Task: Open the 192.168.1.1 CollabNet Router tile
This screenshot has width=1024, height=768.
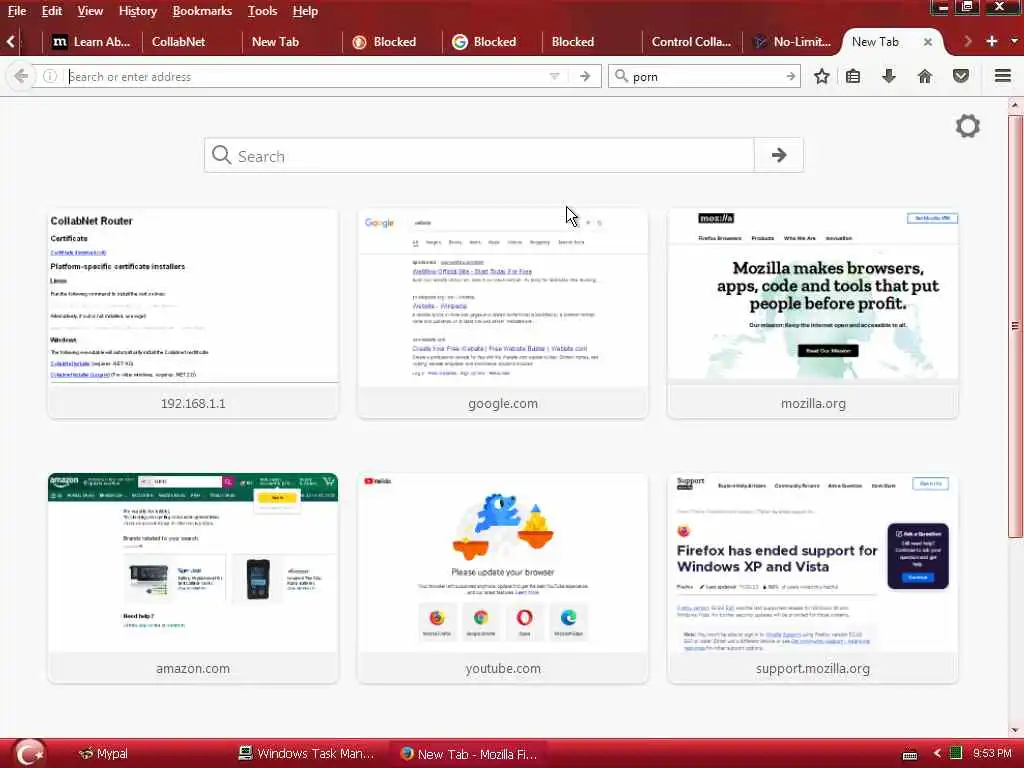Action: pyautogui.click(x=193, y=313)
